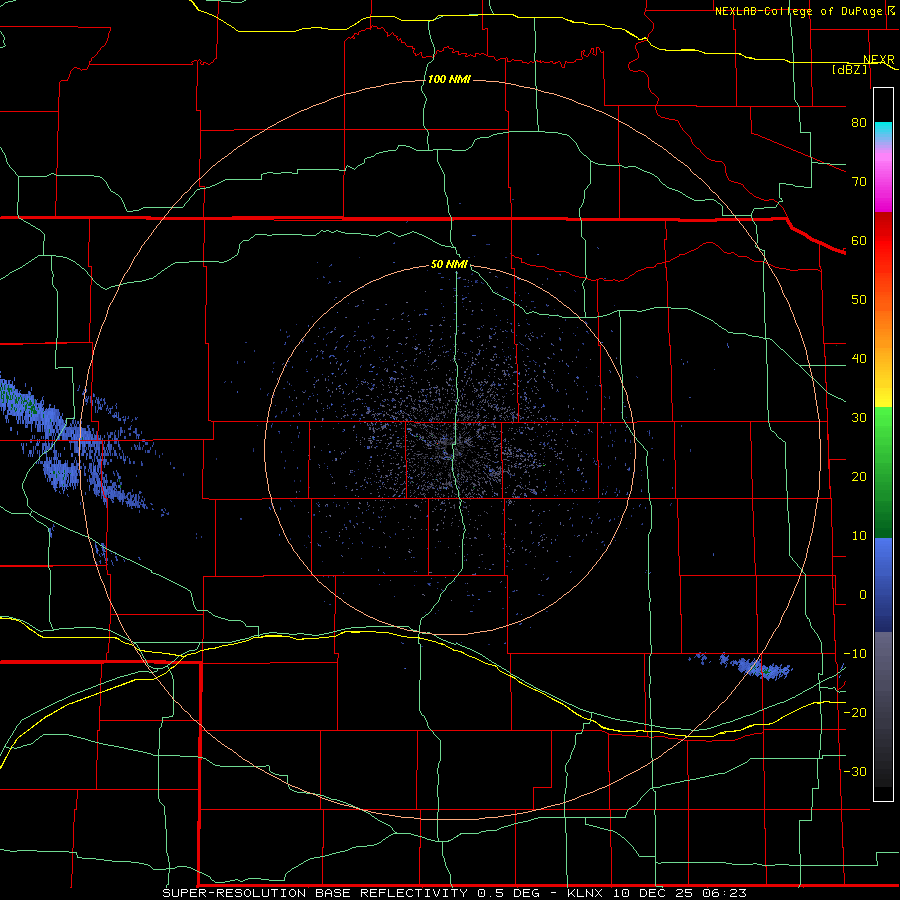900x900 pixels.
Task: Click the '10 DEC 25 06:23' timestamp
Action: point(680,893)
